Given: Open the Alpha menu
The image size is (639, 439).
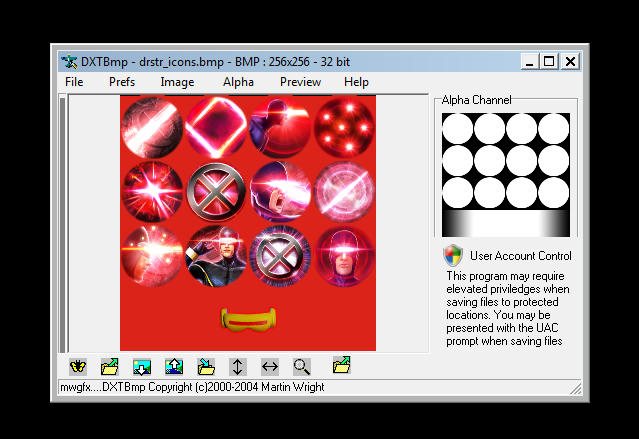Looking at the screenshot, I should click(x=238, y=82).
